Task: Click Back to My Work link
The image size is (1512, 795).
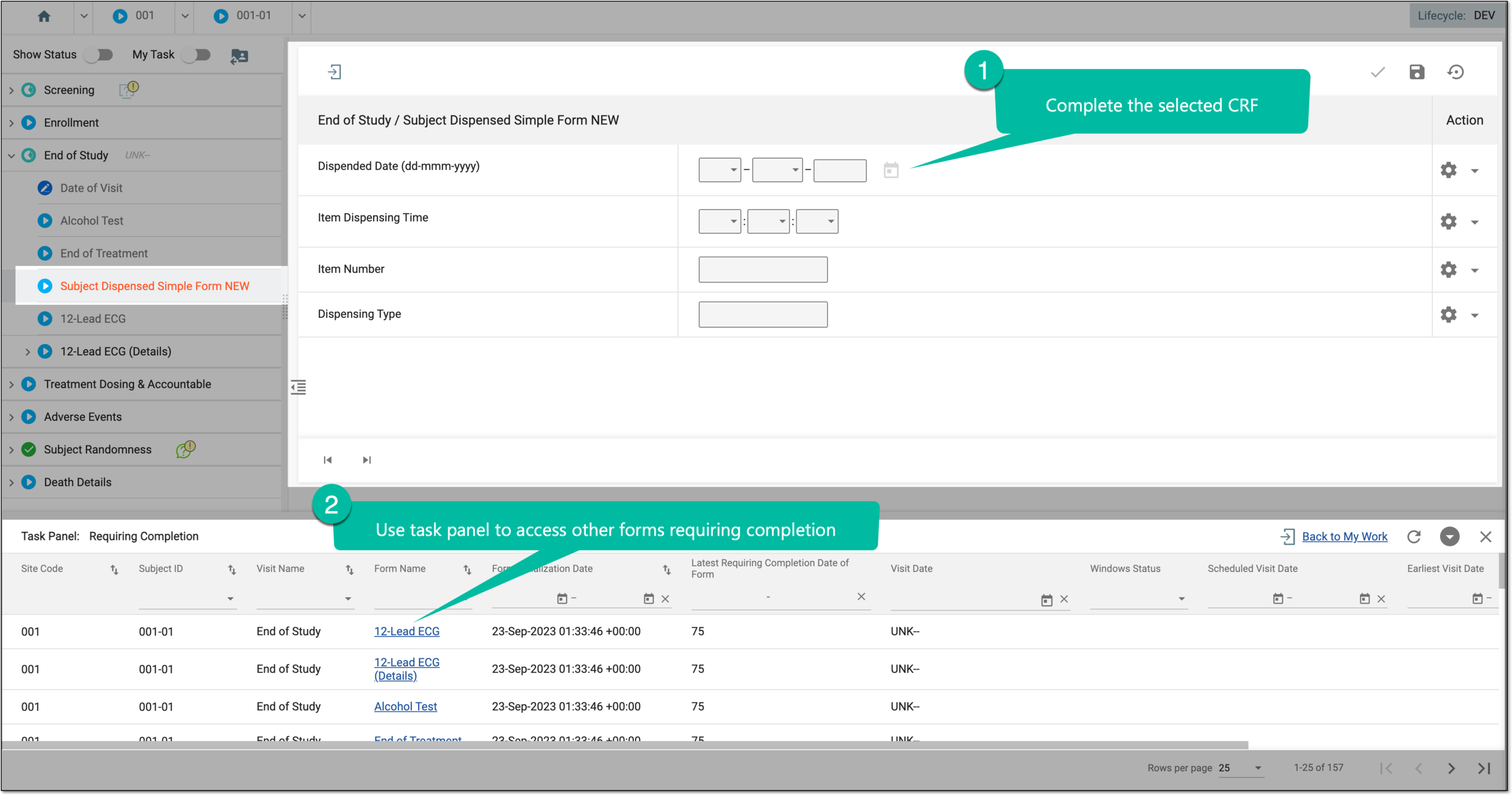Action: click(1344, 536)
